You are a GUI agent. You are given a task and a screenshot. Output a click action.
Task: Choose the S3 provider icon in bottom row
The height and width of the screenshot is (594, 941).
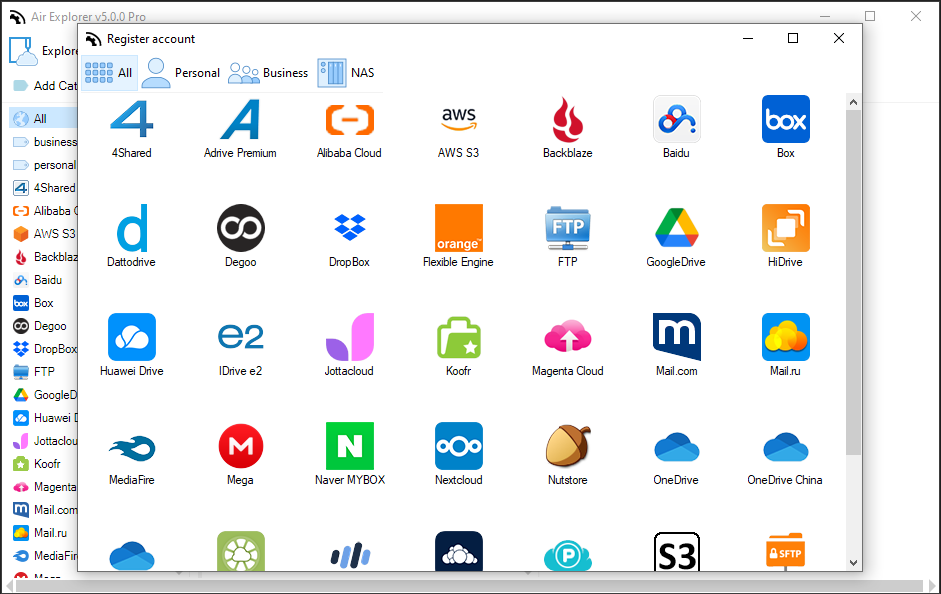[x=676, y=552]
